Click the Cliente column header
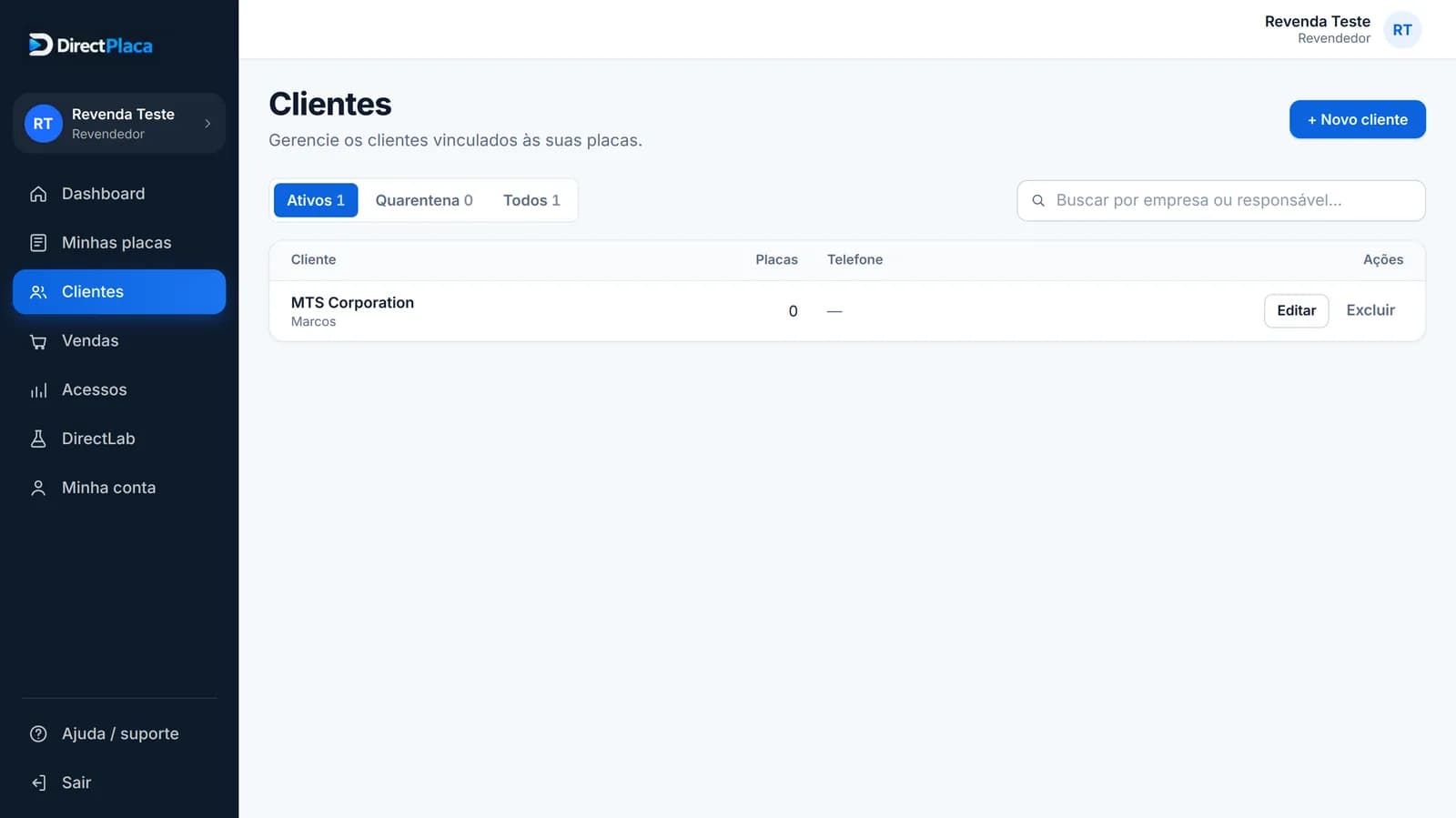Screen dimensions: 1456x818 point(313,259)
